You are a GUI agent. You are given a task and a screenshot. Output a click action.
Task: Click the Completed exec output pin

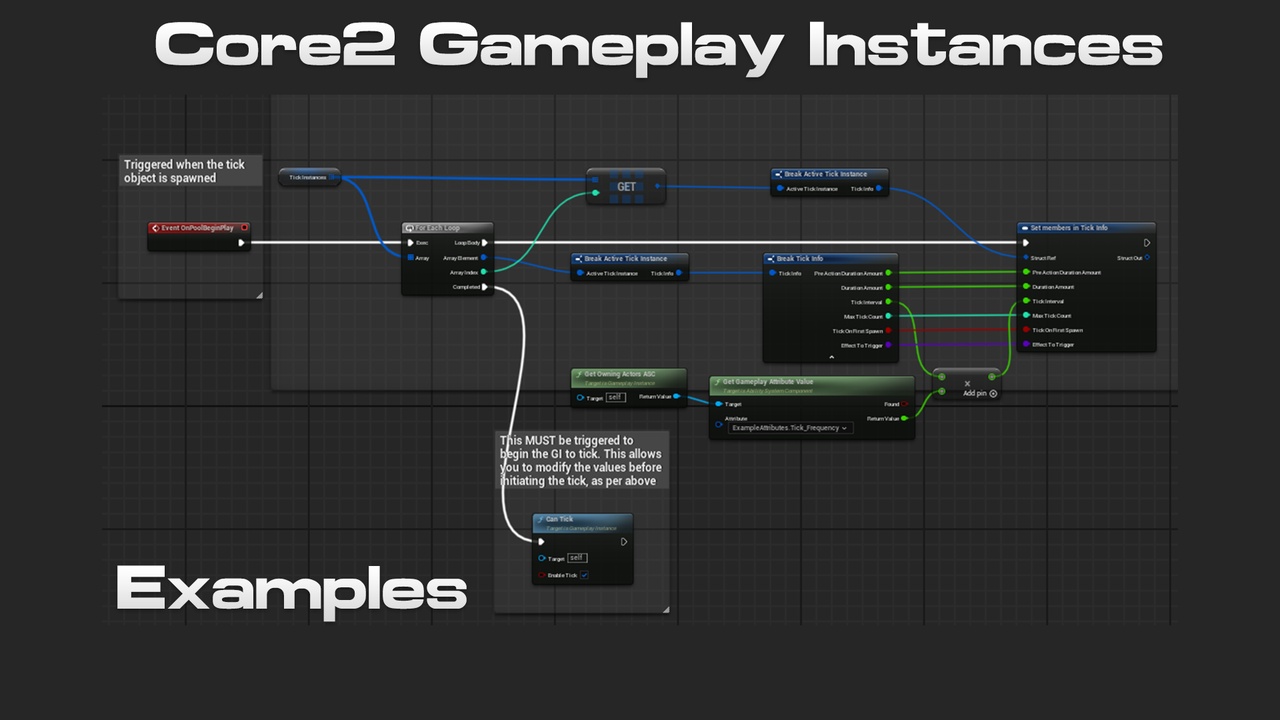click(485, 287)
